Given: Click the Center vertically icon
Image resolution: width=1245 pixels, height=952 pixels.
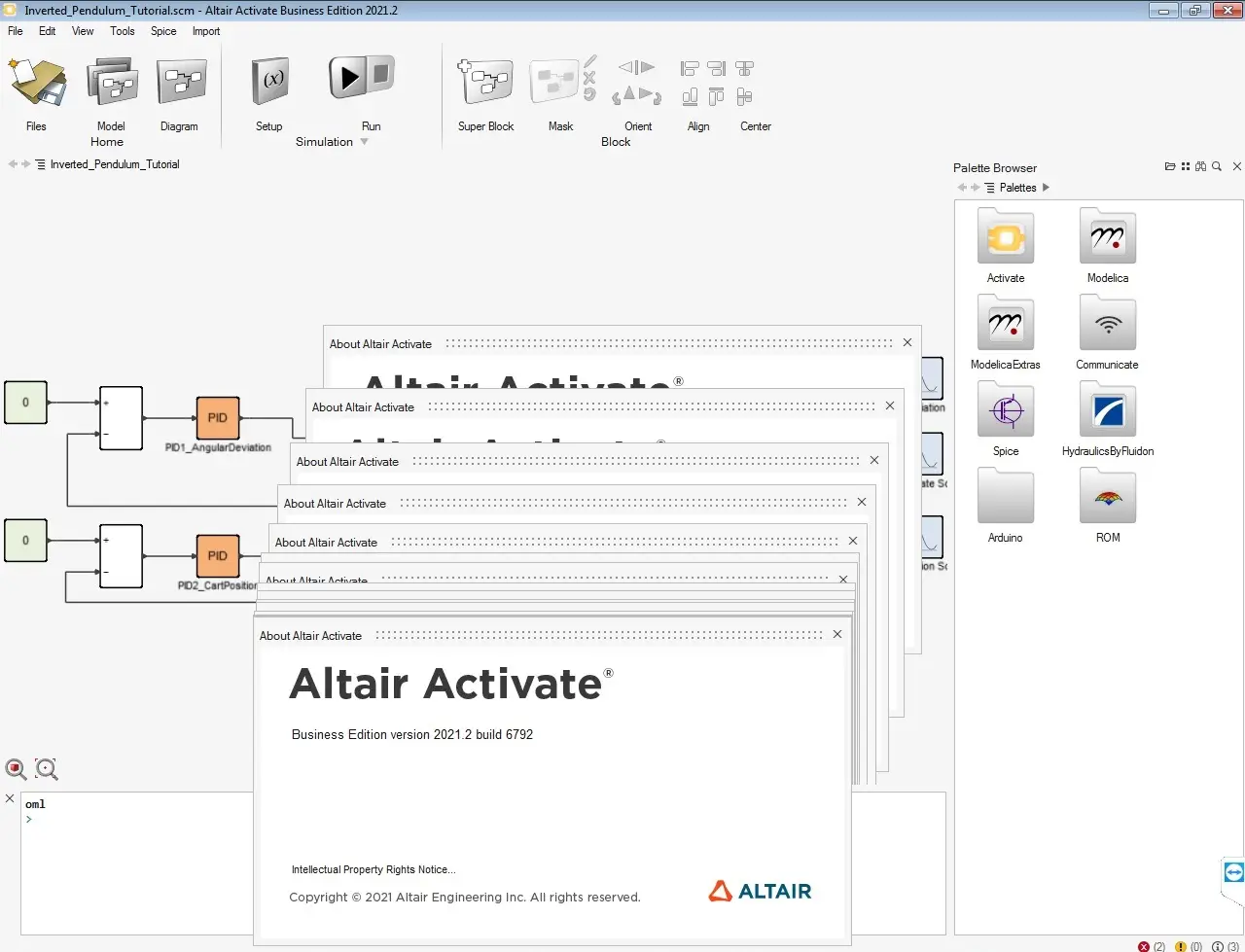Looking at the screenshot, I should (745, 96).
